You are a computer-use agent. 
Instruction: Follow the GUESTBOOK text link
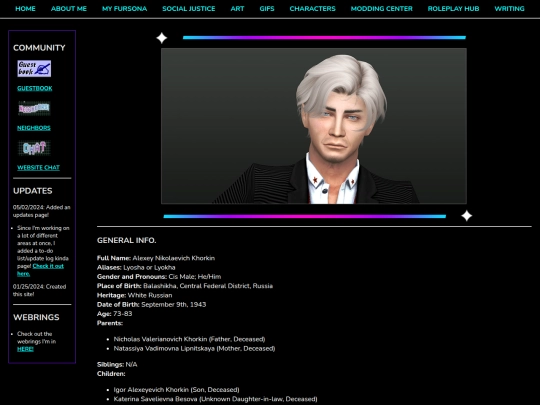pos(35,89)
